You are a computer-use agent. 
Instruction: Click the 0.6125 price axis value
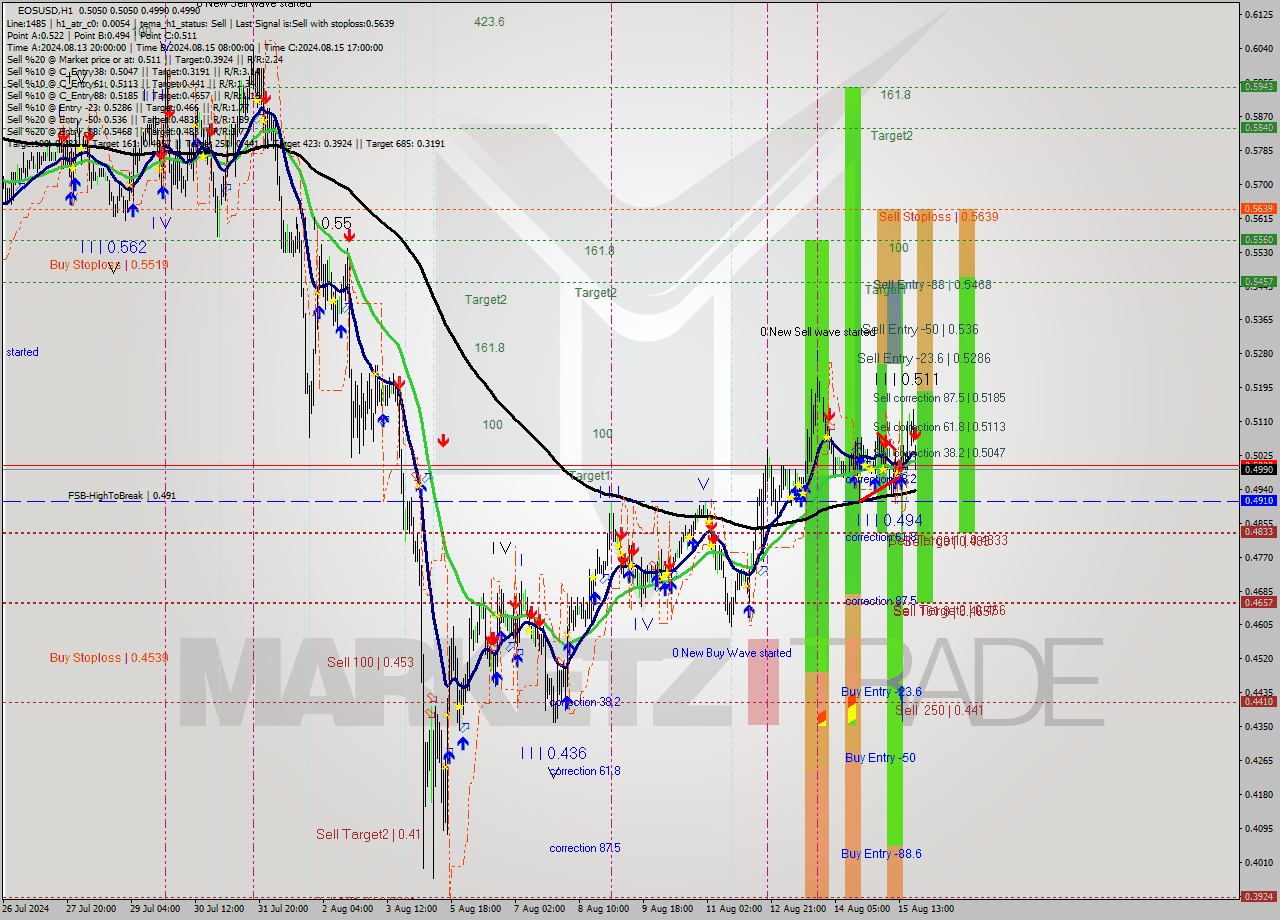(x=1258, y=14)
